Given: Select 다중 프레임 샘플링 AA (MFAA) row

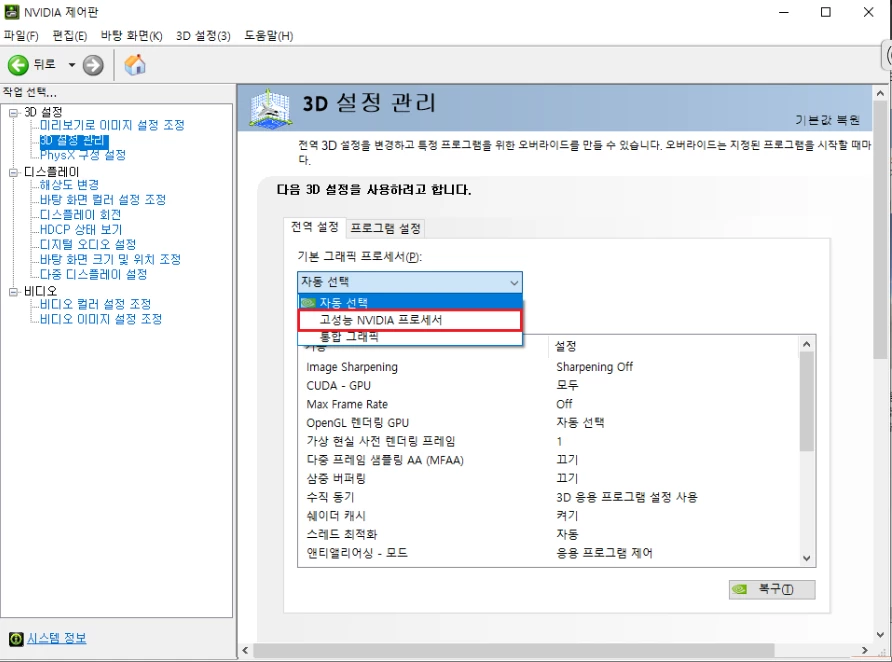Looking at the screenshot, I should click(548, 460).
